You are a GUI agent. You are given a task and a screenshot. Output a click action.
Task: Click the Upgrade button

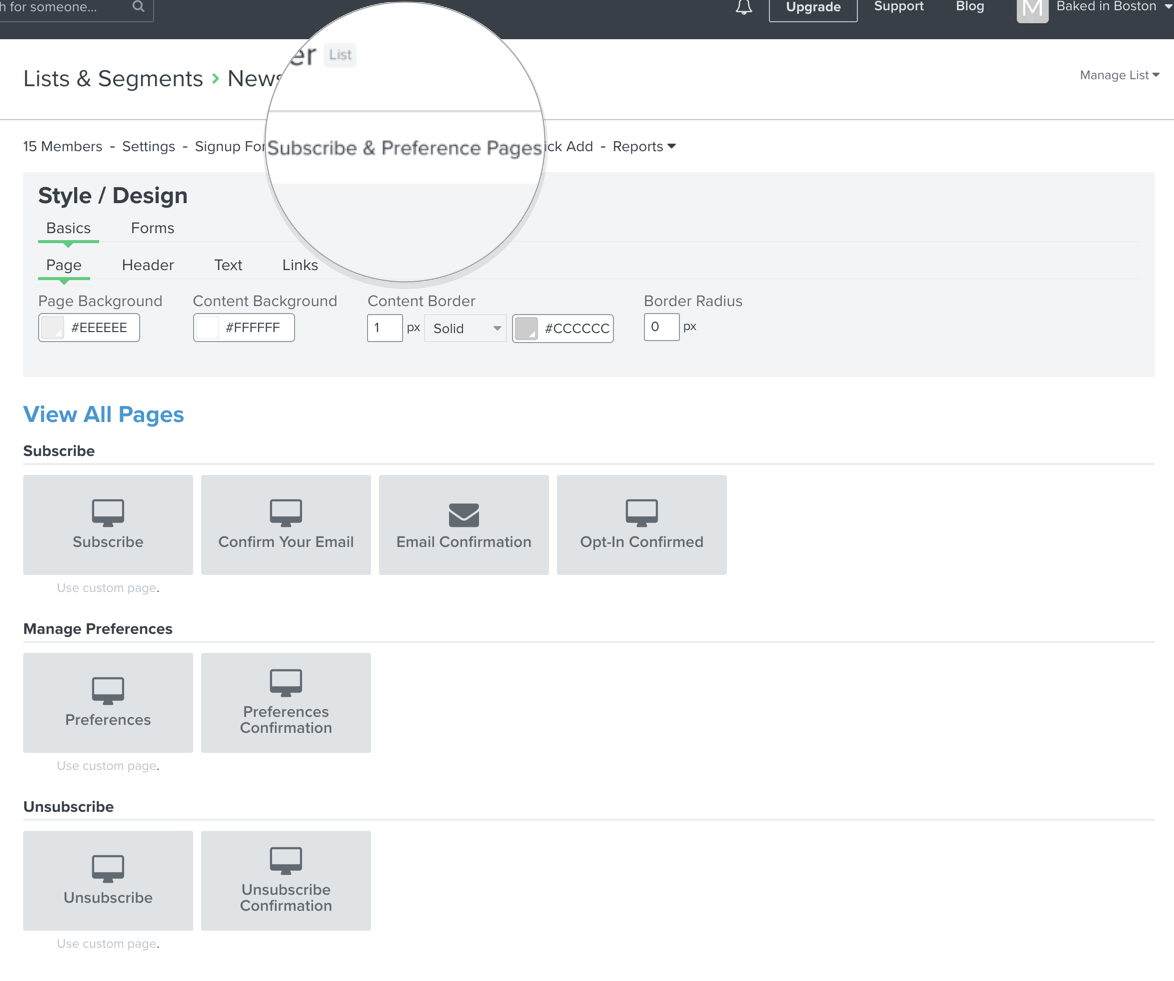point(813,8)
